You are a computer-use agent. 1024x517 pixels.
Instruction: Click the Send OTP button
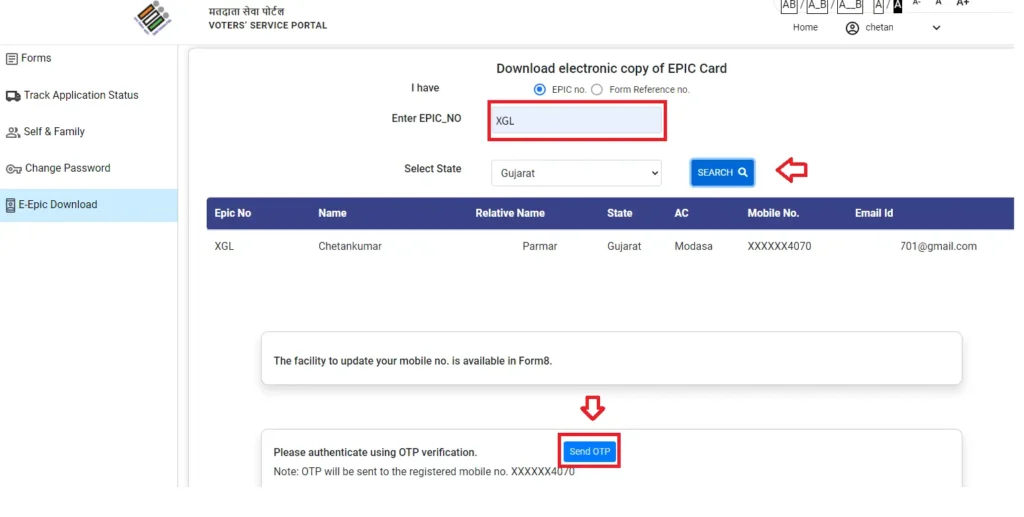[x=589, y=451]
